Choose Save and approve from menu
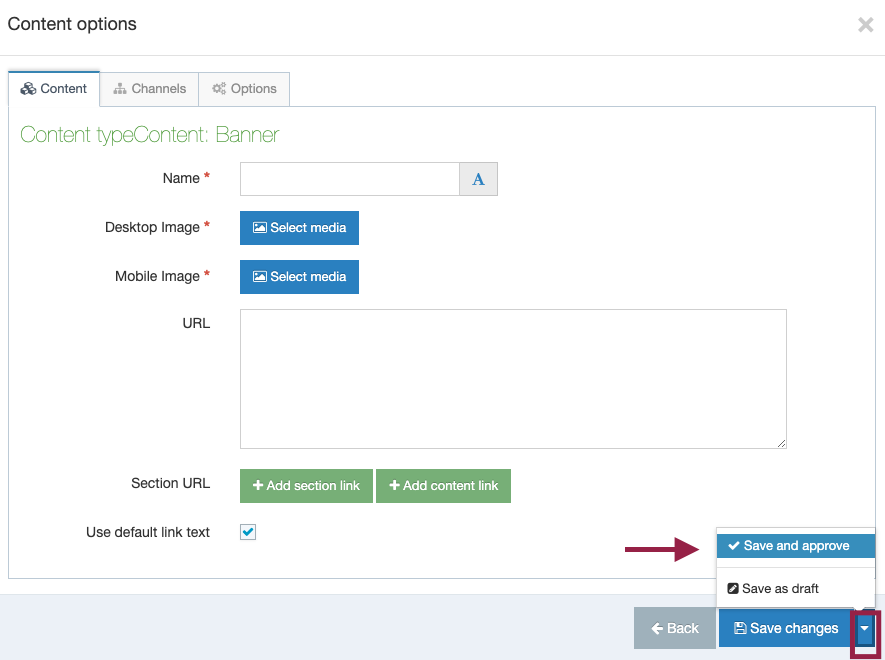Viewport: 885px width, 660px height. click(x=795, y=546)
